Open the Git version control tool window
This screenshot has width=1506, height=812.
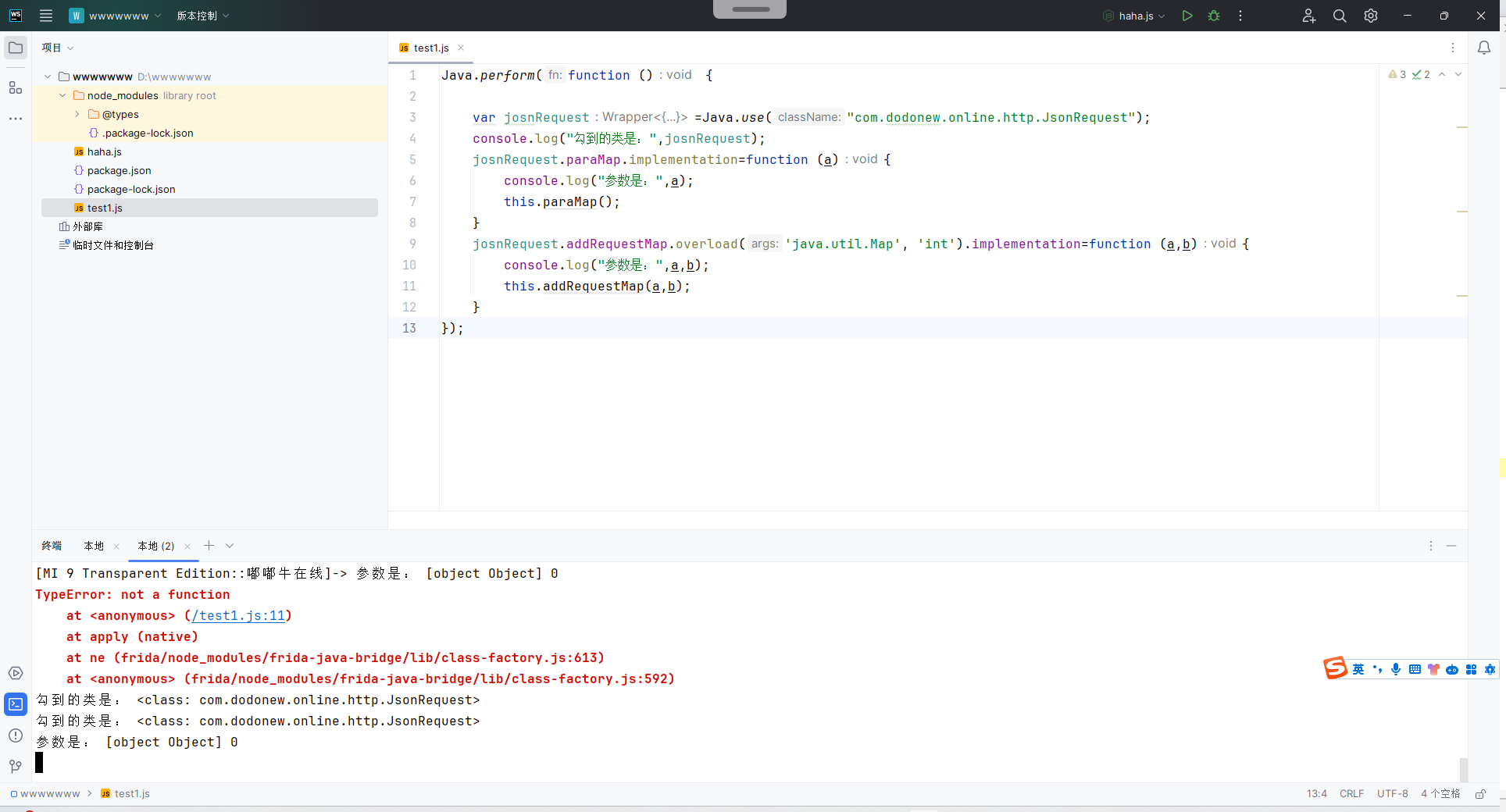16,767
